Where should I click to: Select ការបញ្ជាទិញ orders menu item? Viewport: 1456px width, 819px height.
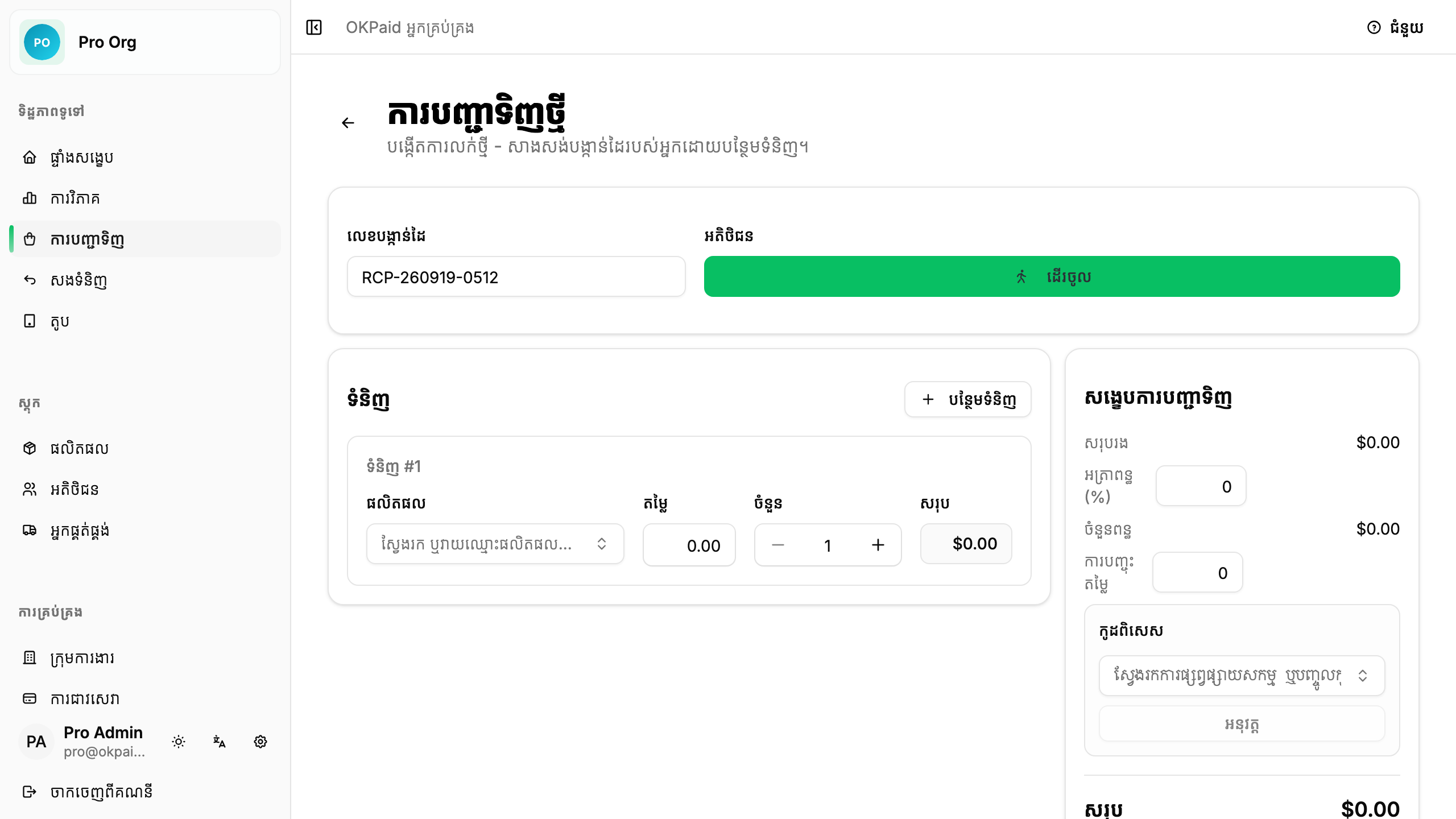[x=145, y=239]
